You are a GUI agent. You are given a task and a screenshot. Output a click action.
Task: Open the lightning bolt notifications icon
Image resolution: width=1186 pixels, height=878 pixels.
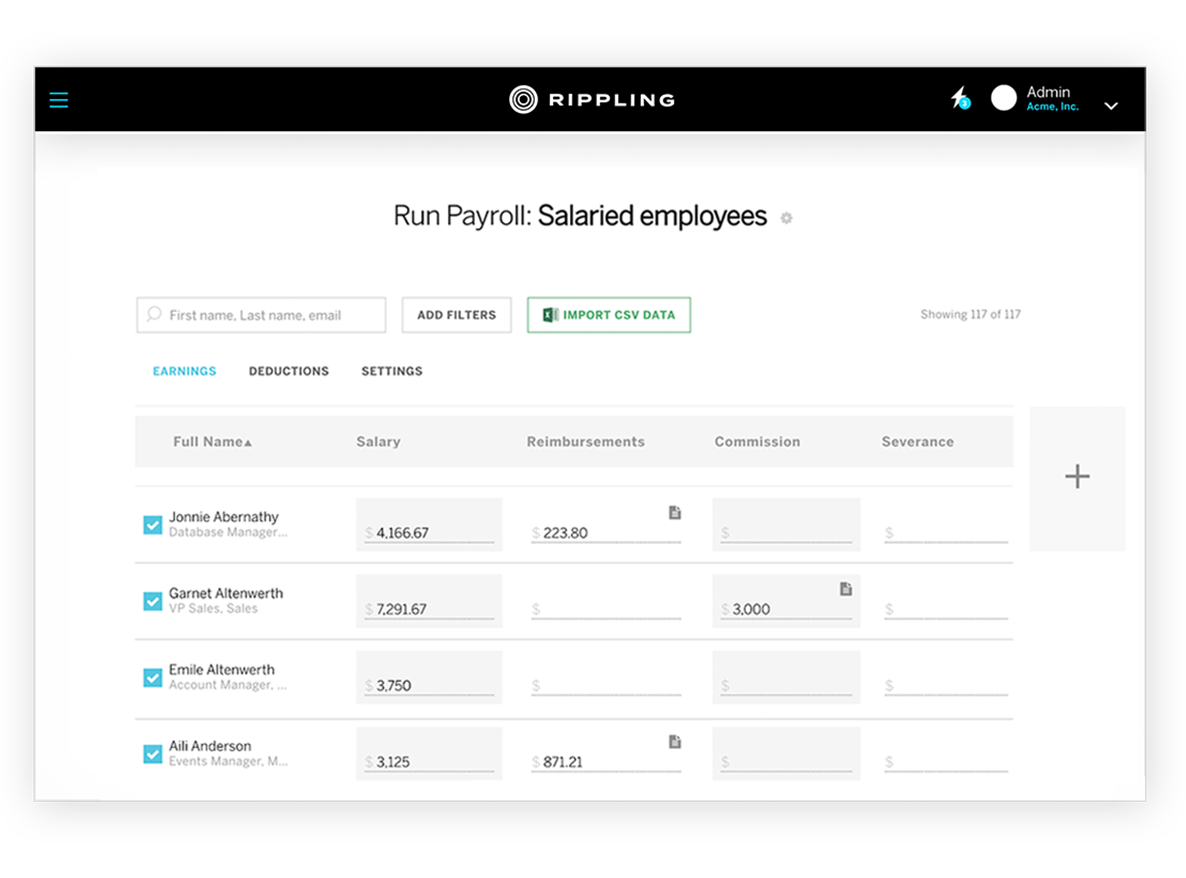coord(959,98)
